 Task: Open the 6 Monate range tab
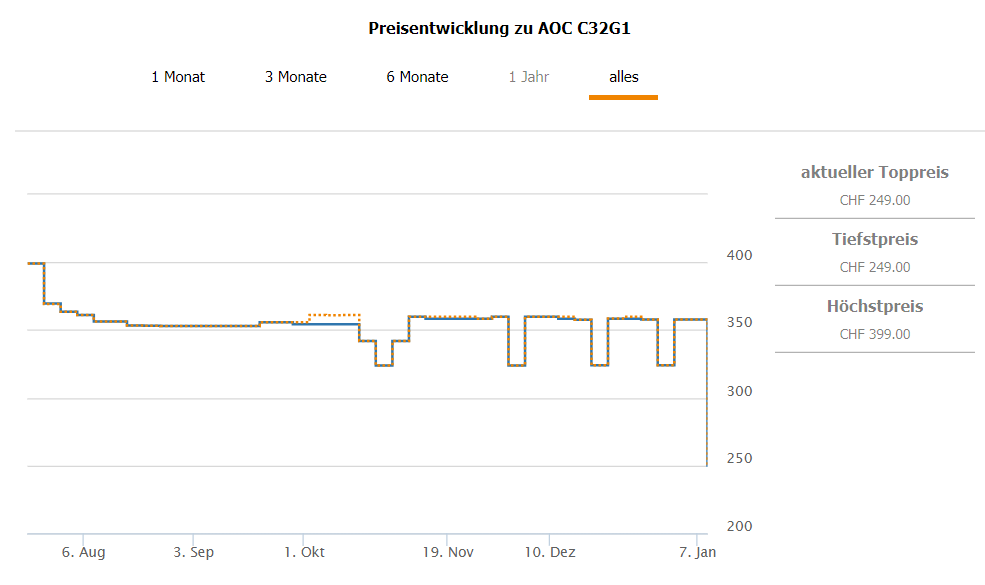point(417,77)
